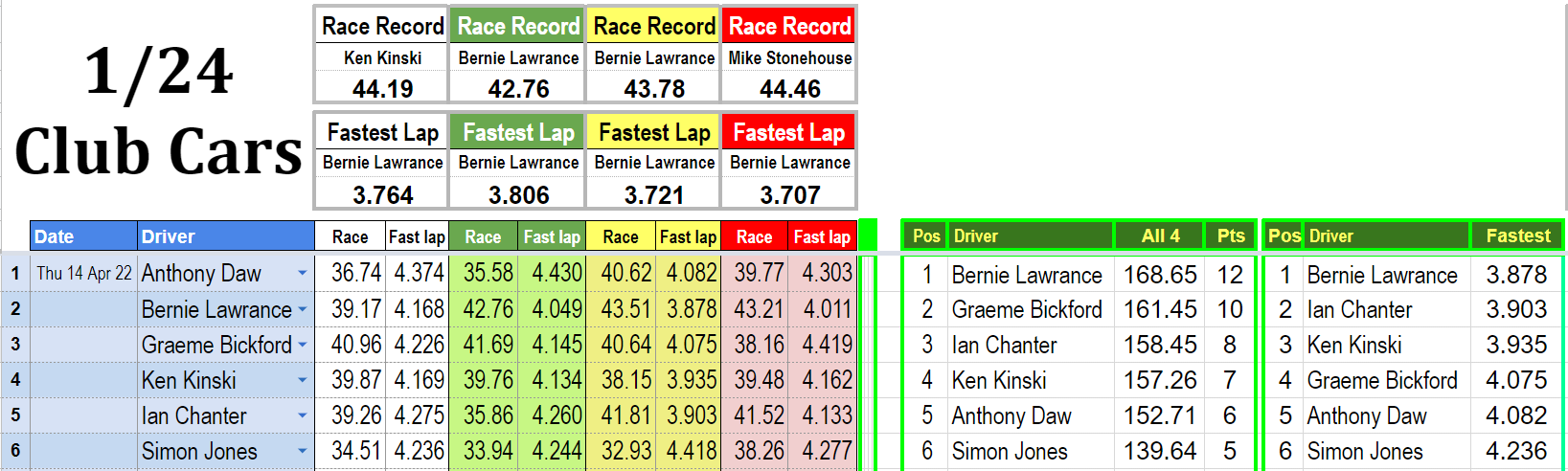Click the Pts column header
The width and height of the screenshot is (1568, 471).
pos(1231,235)
